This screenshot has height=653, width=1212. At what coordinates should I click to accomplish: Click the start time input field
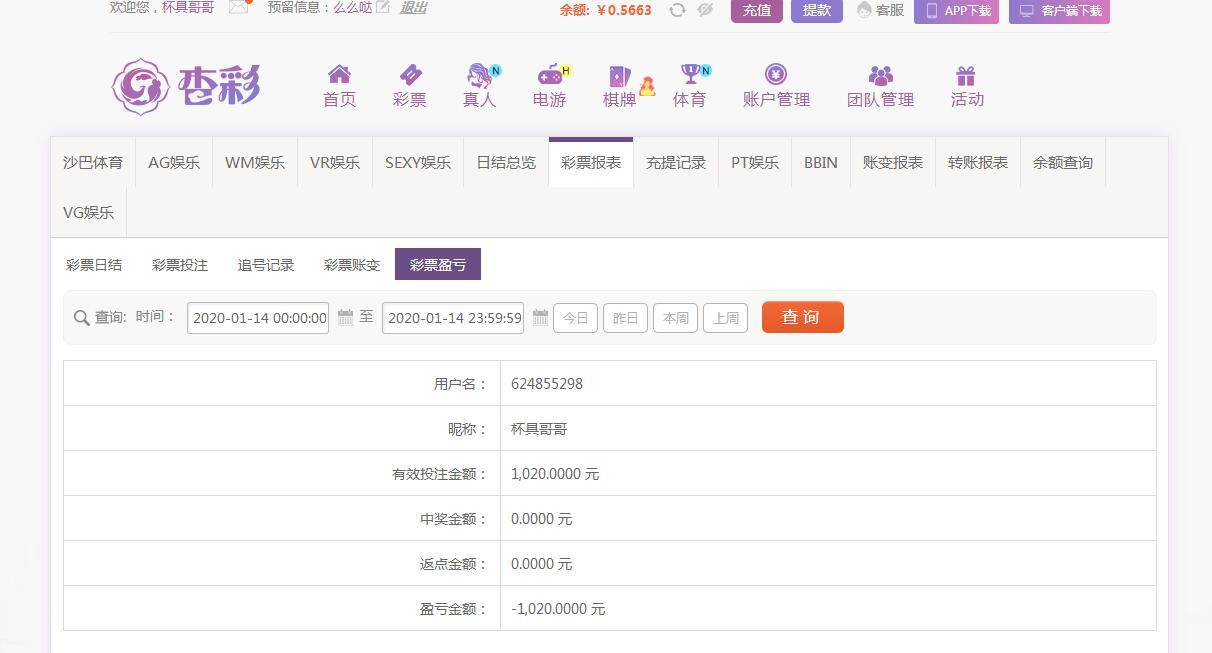[x=258, y=318]
